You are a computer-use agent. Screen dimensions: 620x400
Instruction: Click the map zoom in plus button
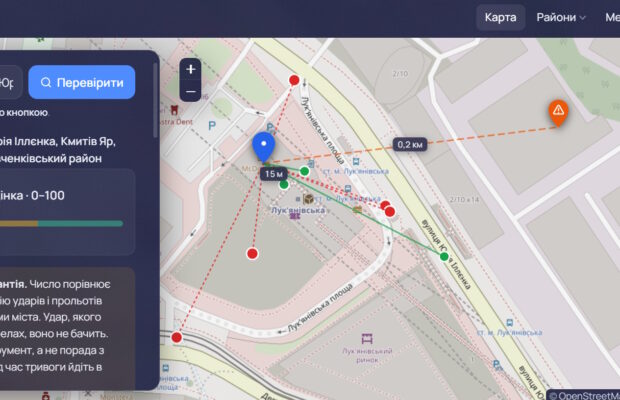(x=191, y=69)
